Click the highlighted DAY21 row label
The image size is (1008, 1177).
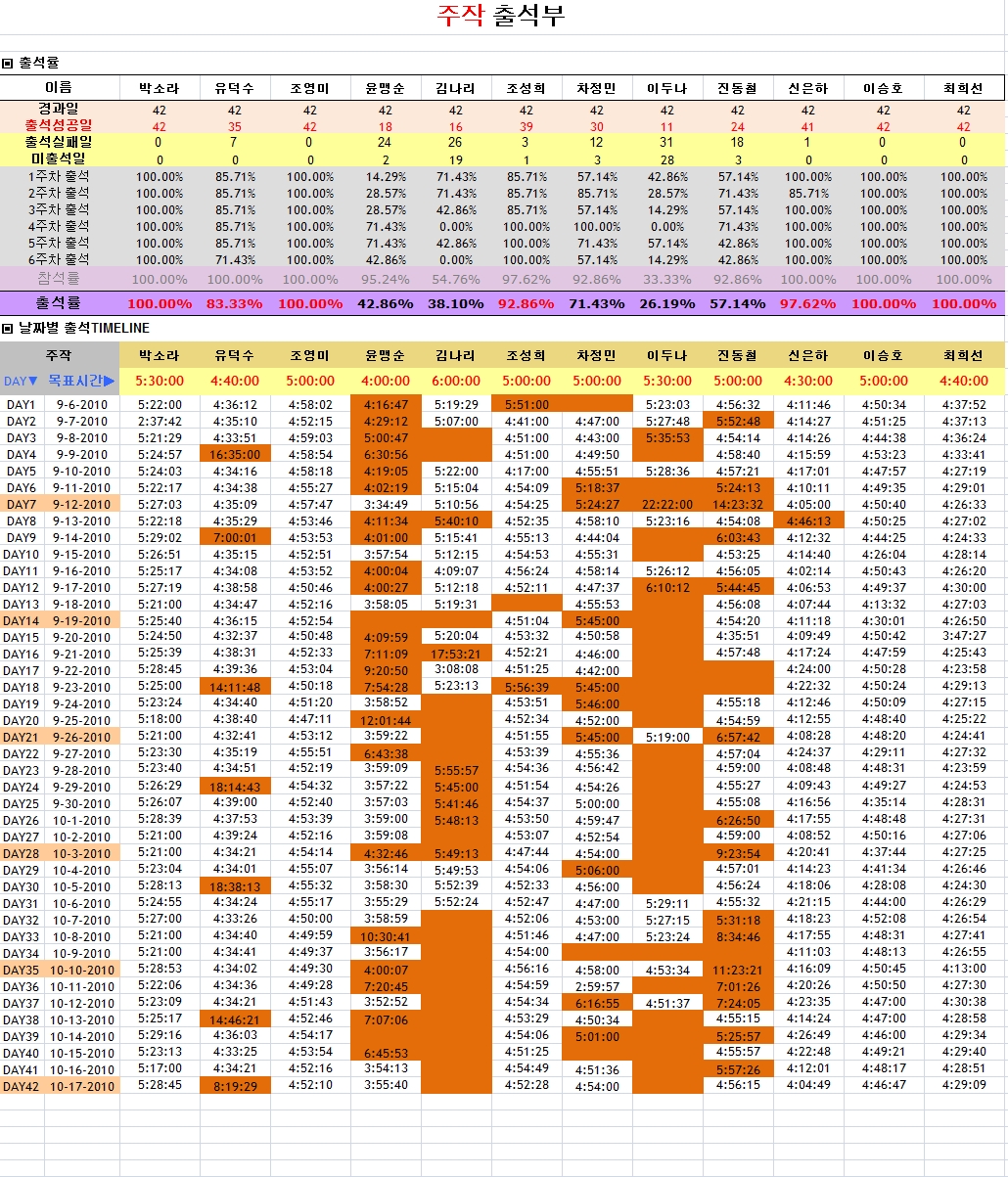click(22, 737)
